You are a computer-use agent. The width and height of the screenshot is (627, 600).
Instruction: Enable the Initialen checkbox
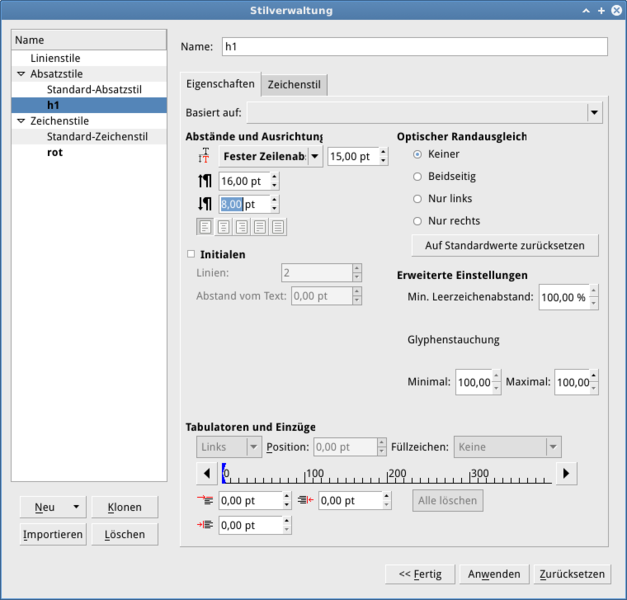192,254
